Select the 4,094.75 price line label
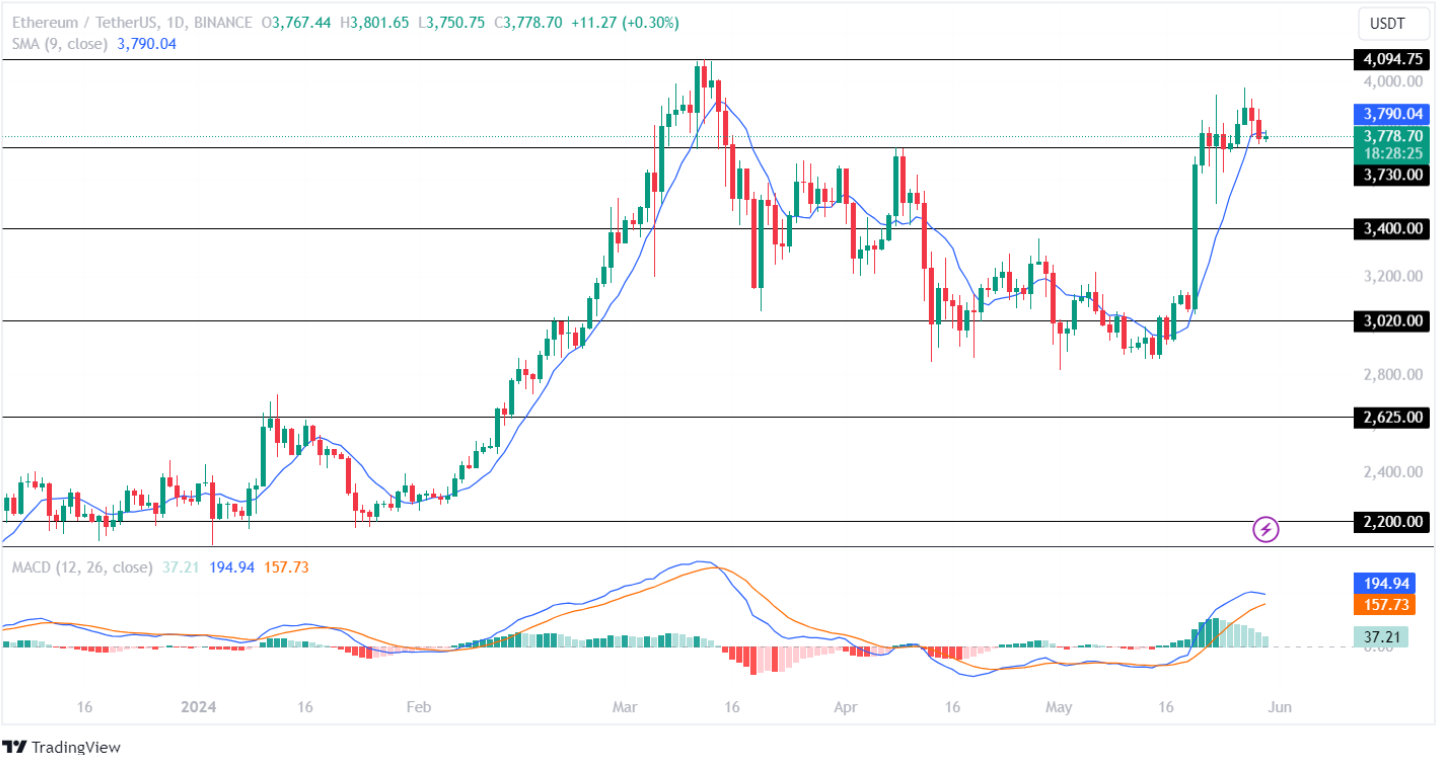1438x757 pixels. (x=1393, y=60)
